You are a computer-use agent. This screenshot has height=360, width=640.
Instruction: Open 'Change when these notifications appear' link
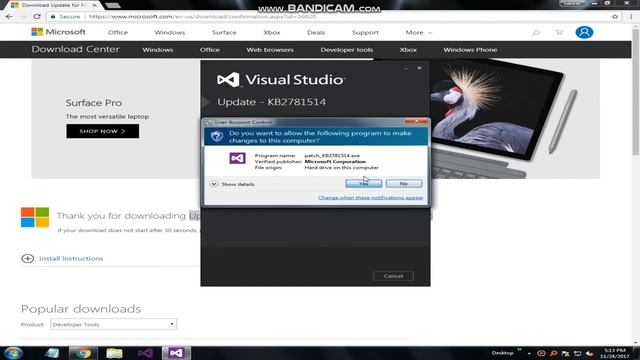[x=371, y=198]
